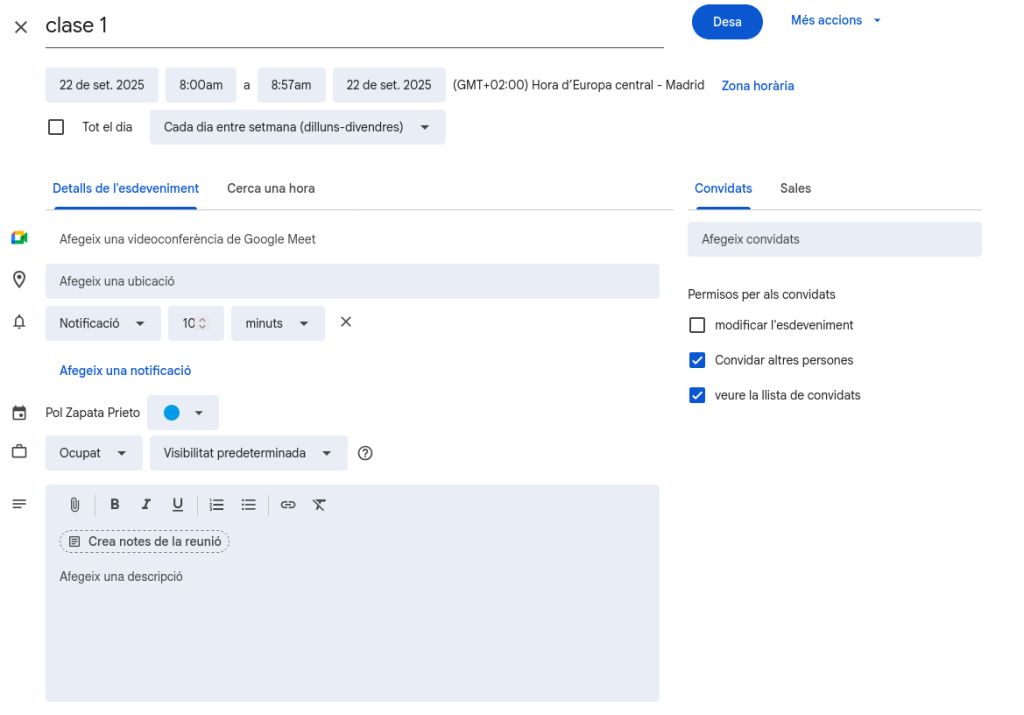Check 'modificar l'esdeveniment' permission
Viewport: 1024px width, 715px height.
click(697, 325)
